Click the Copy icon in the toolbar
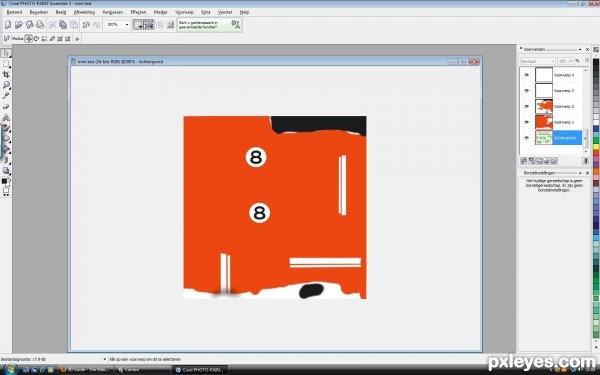 [x=63, y=25]
